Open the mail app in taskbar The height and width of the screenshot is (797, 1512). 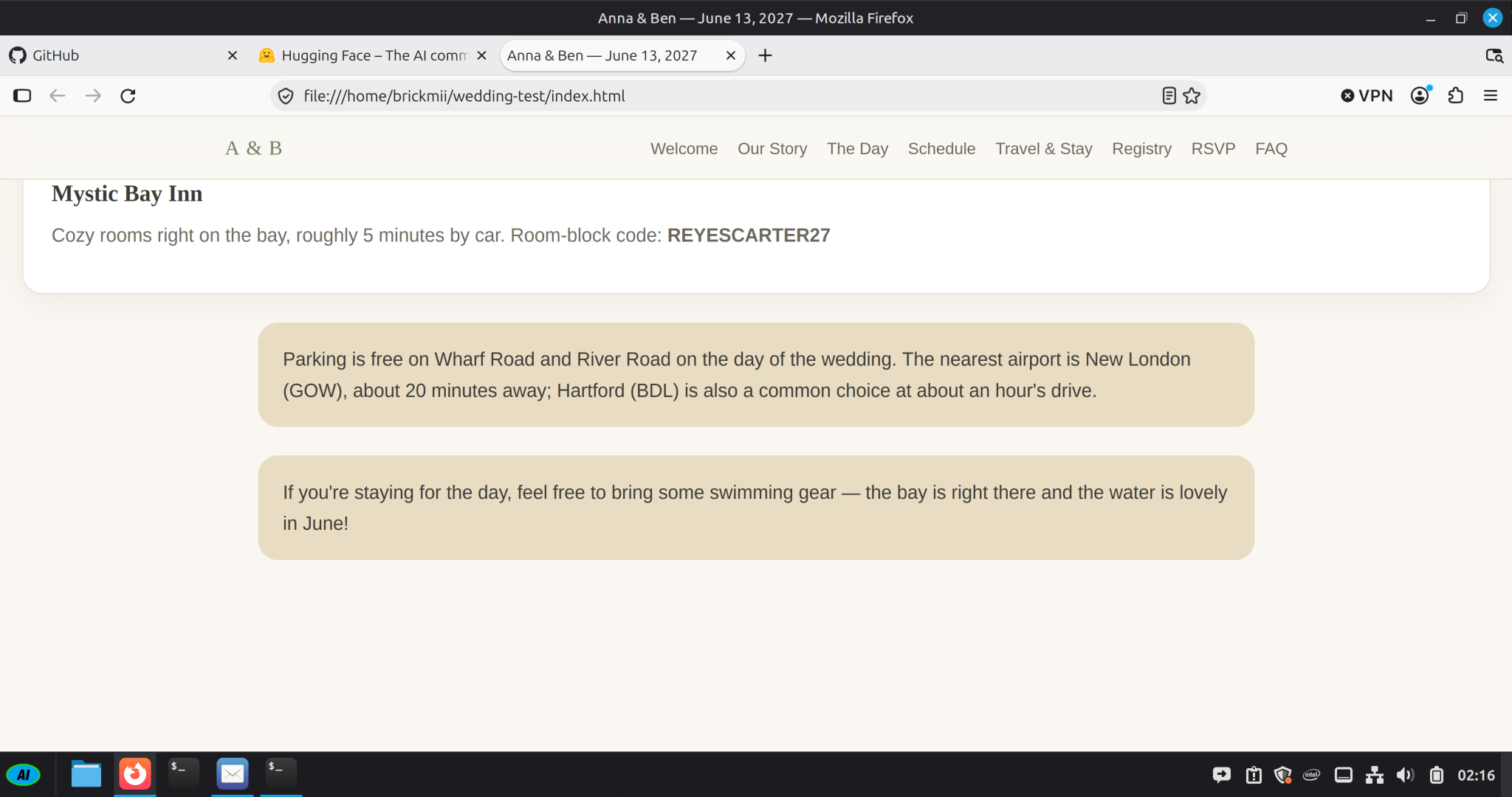(233, 774)
